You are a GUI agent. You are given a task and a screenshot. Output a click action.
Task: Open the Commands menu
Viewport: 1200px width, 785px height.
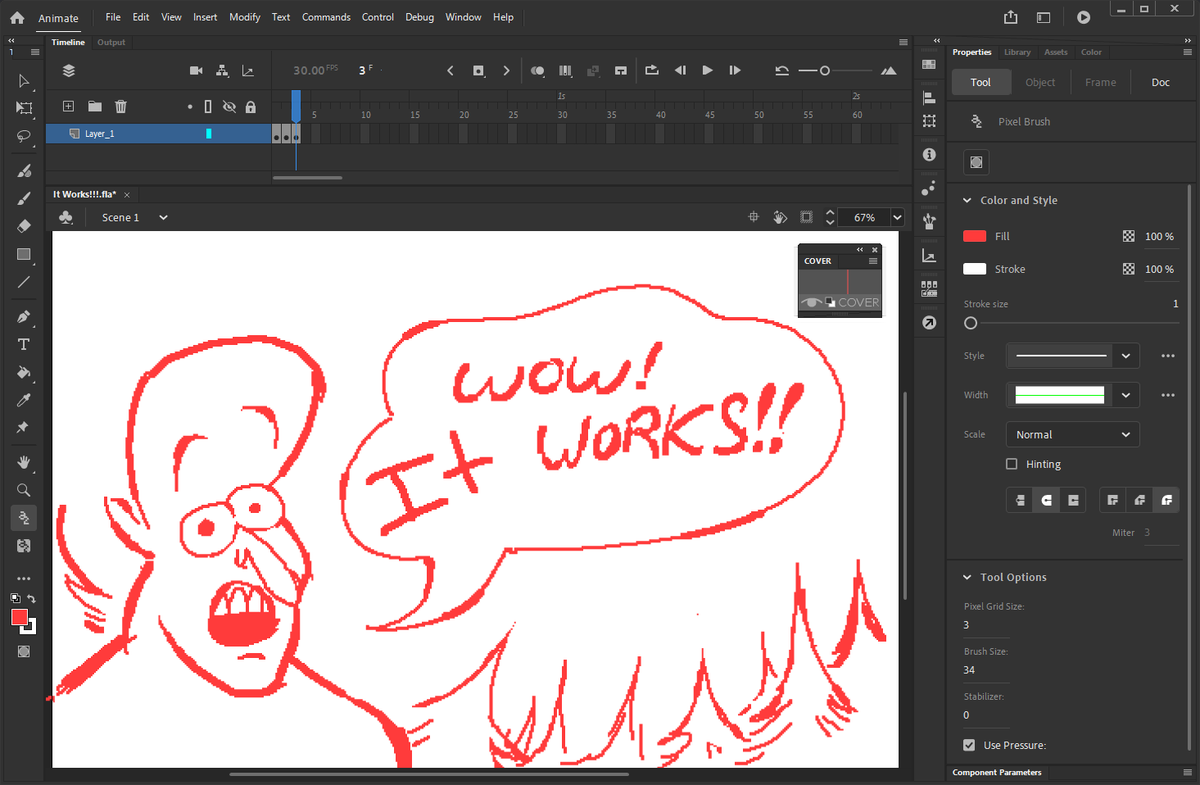pyautogui.click(x=326, y=17)
